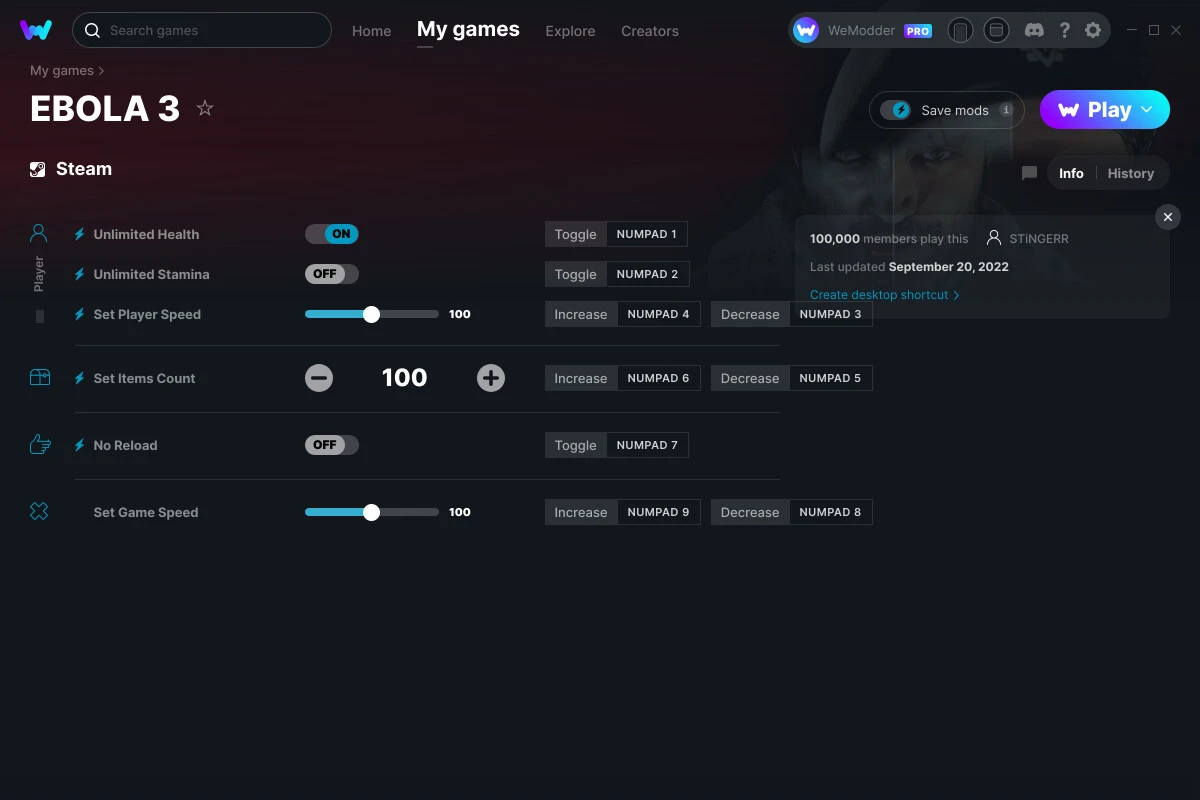Enable Unlimited Stamina toggle
This screenshot has width=1200, height=800.
tap(332, 274)
